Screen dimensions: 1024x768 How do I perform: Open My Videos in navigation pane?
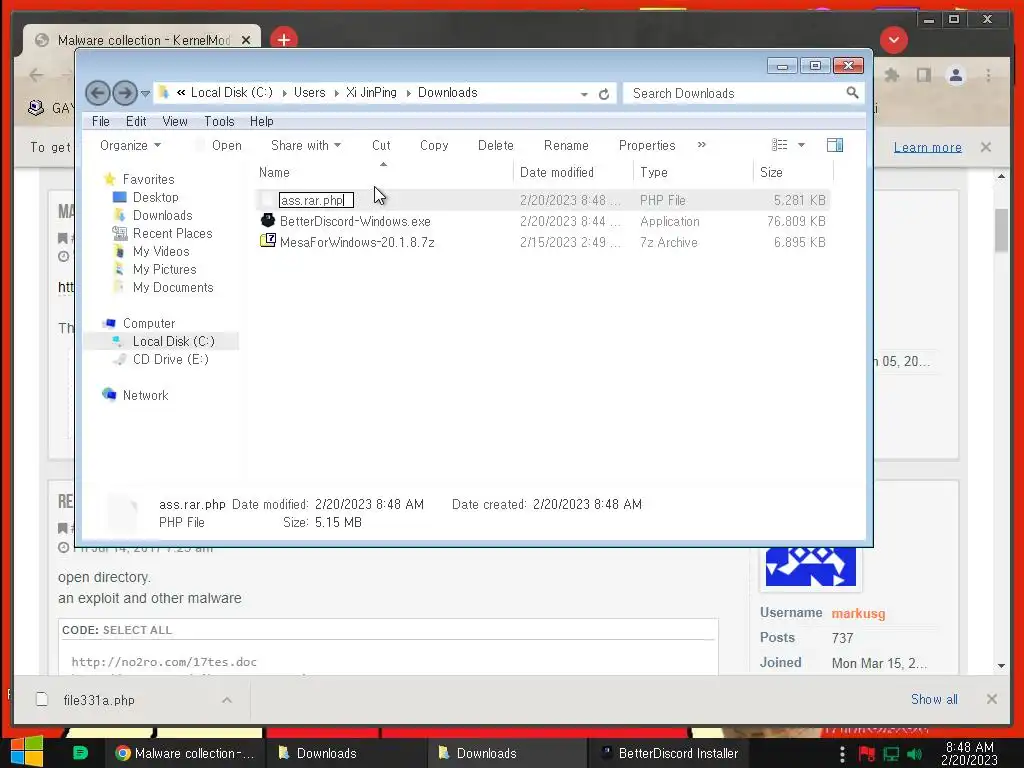coord(161,251)
